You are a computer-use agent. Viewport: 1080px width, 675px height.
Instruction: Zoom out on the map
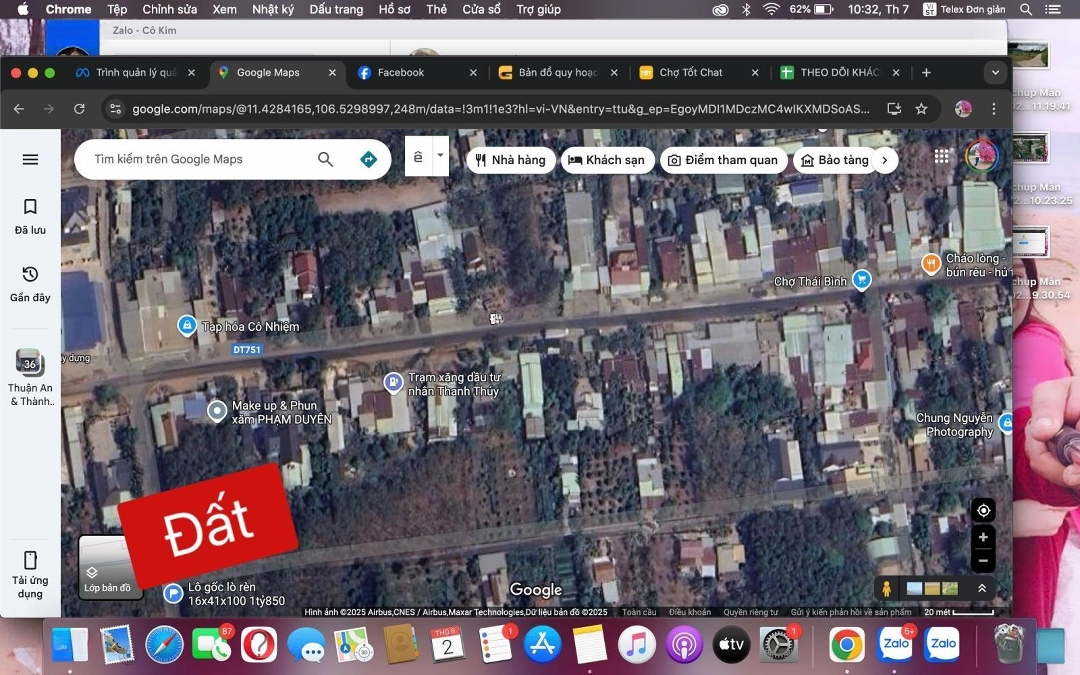[983, 561]
